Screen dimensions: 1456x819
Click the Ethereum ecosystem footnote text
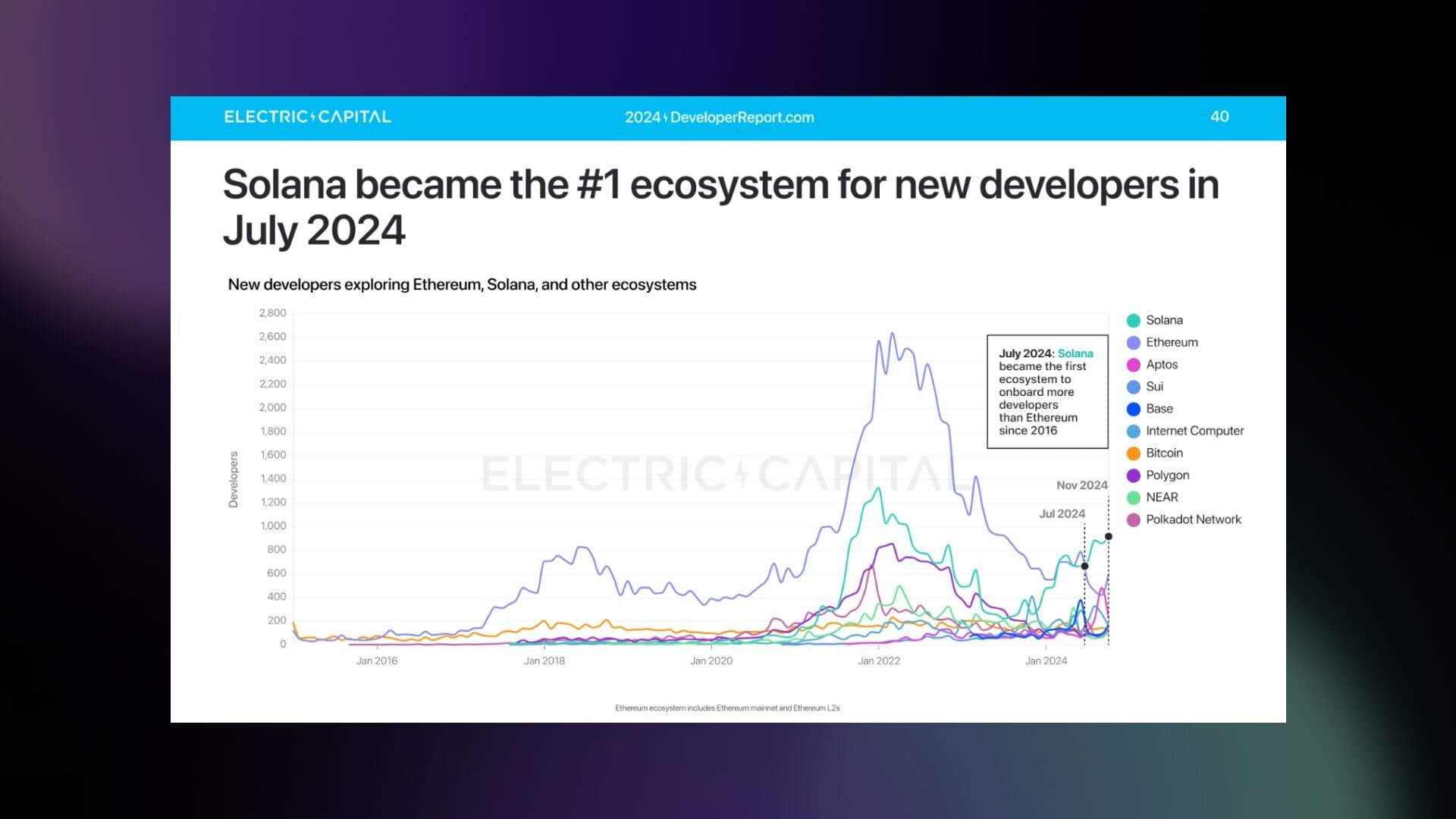(726, 708)
